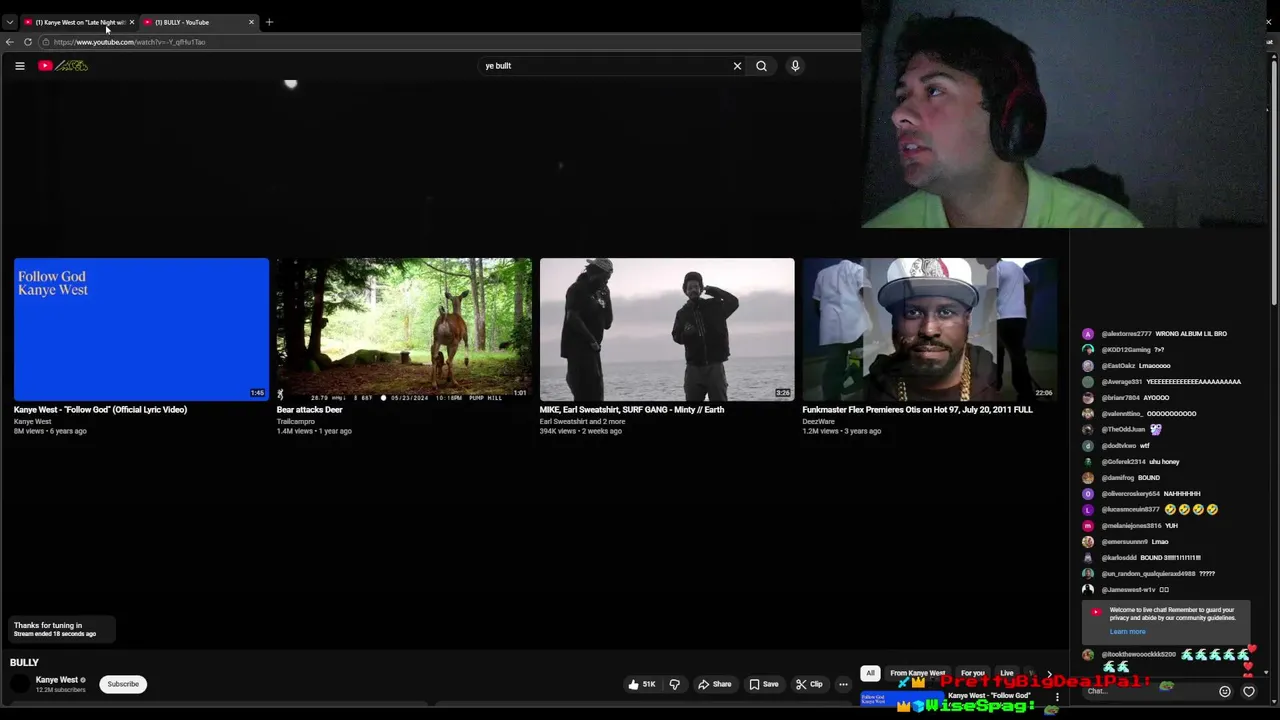Open the Bear attacks Deer title
This screenshot has height=720, width=1280.
tap(309, 410)
